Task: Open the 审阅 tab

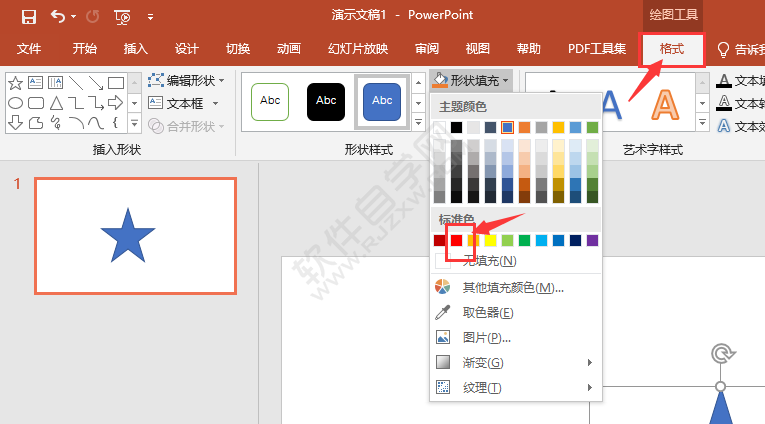Action: tap(427, 49)
